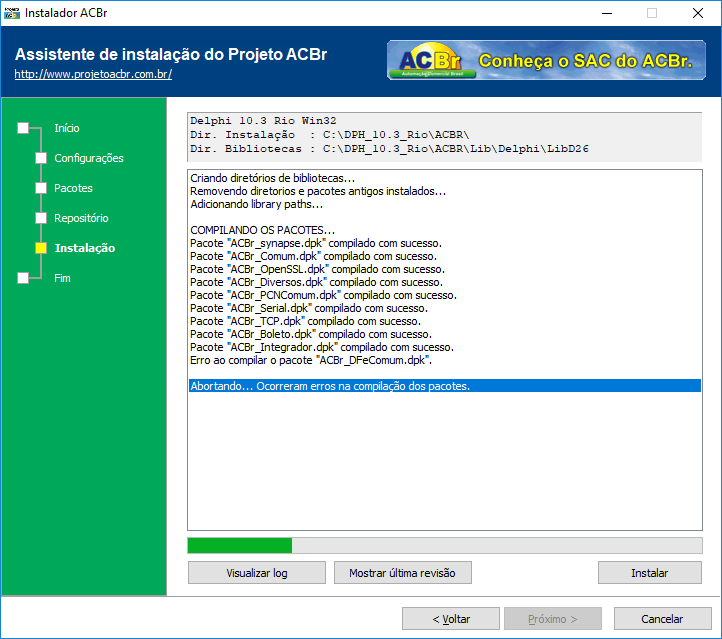The image size is (722, 639).
Task: Click the Visualizar log button
Action: point(256,573)
